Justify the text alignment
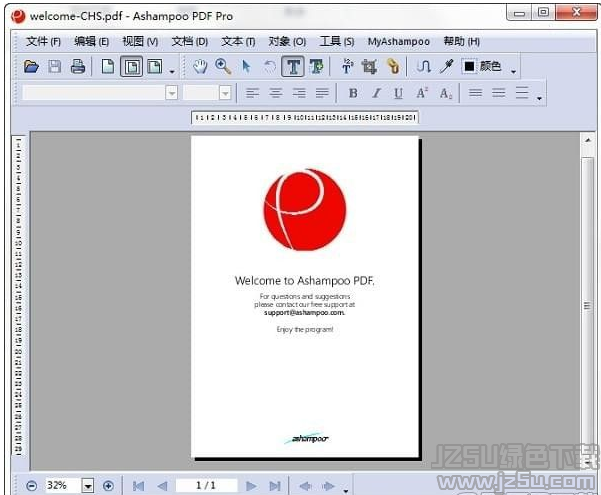This screenshot has height=495, width=601. pyautogui.click(x=322, y=93)
